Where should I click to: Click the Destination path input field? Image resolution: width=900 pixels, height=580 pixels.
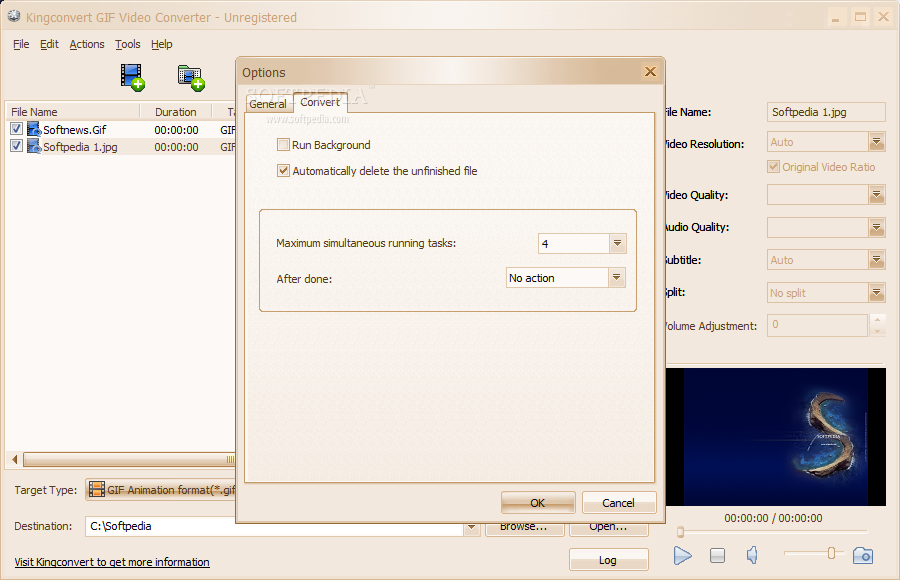[x=274, y=526]
